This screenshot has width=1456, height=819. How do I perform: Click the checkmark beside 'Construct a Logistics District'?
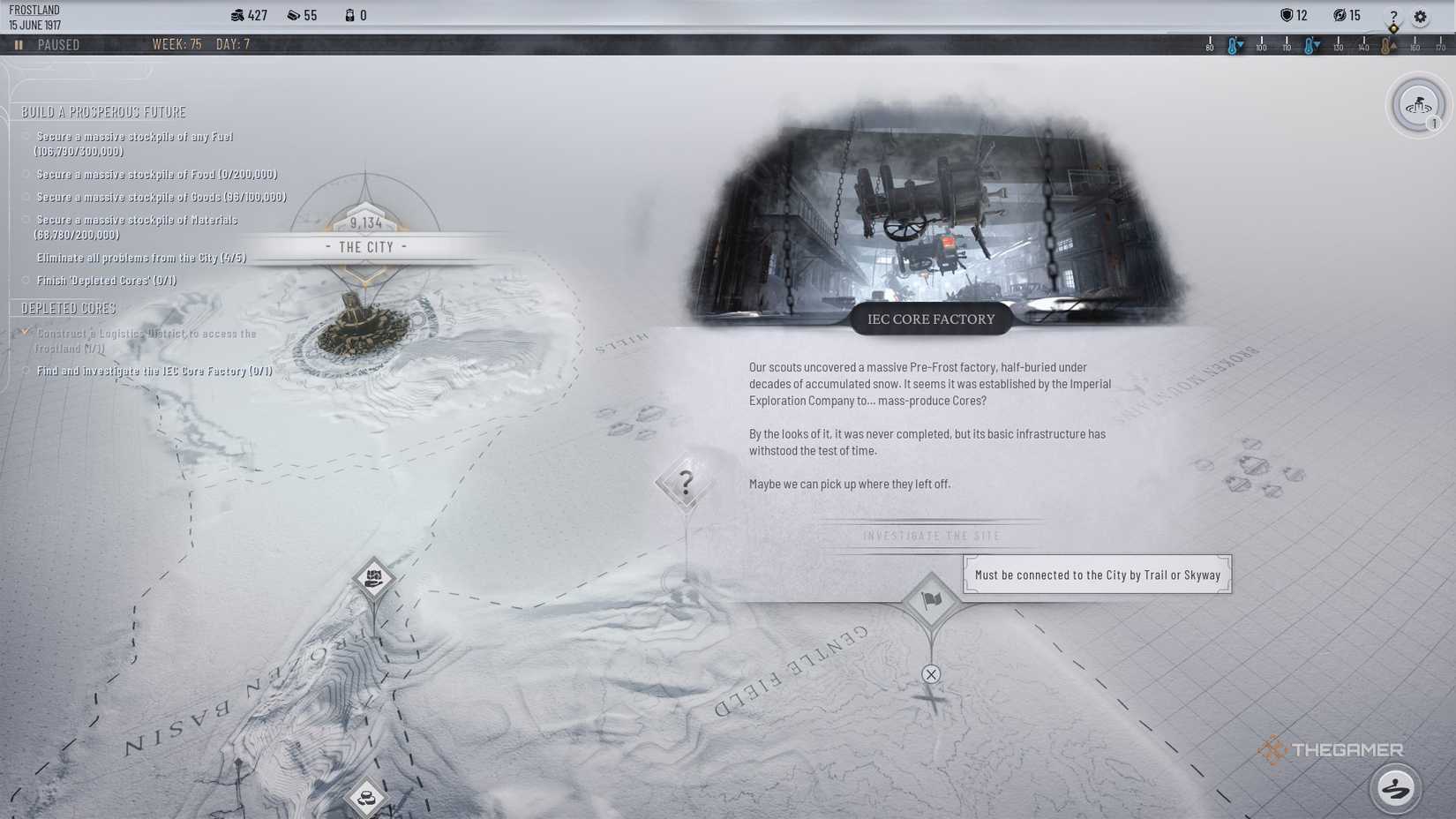click(x=24, y=333)
